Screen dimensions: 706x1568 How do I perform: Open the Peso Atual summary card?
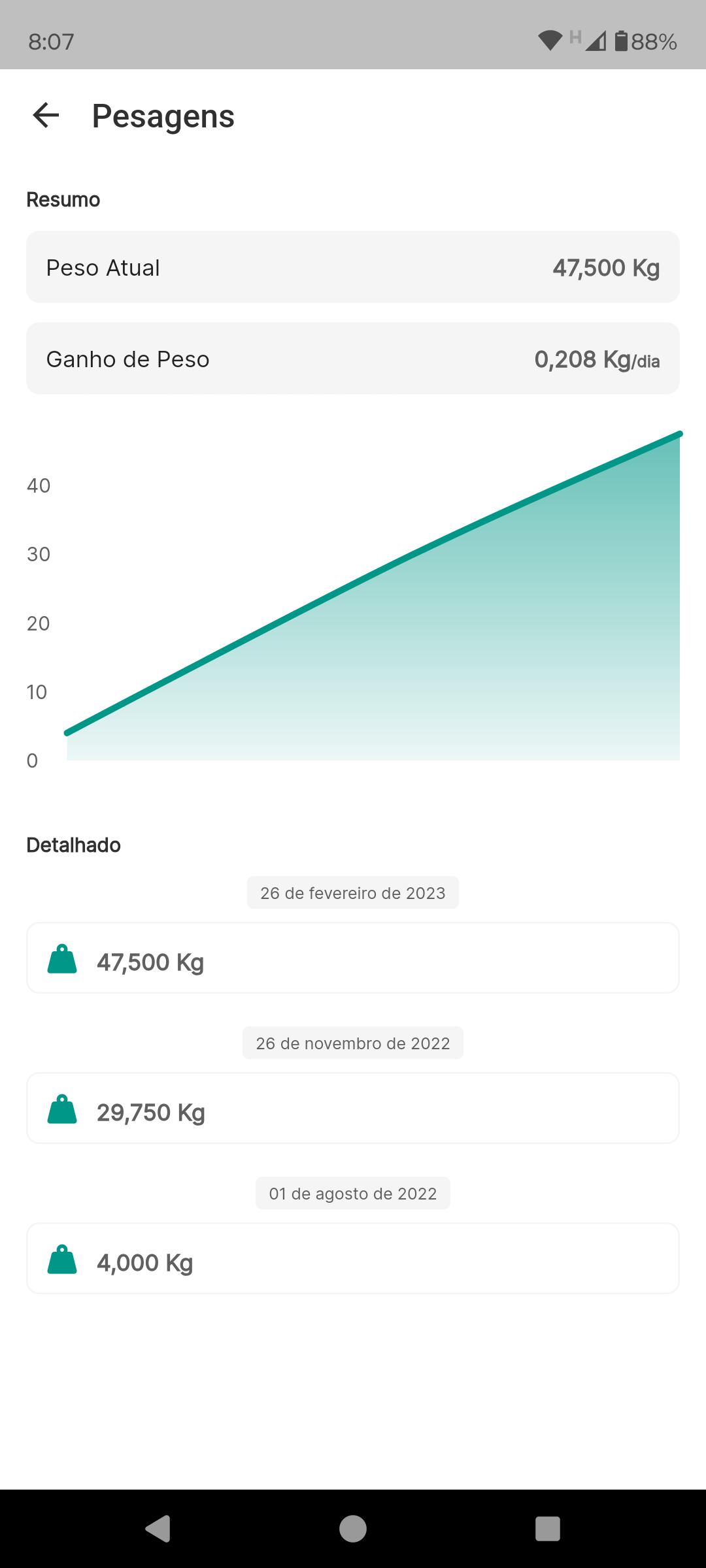353,267
